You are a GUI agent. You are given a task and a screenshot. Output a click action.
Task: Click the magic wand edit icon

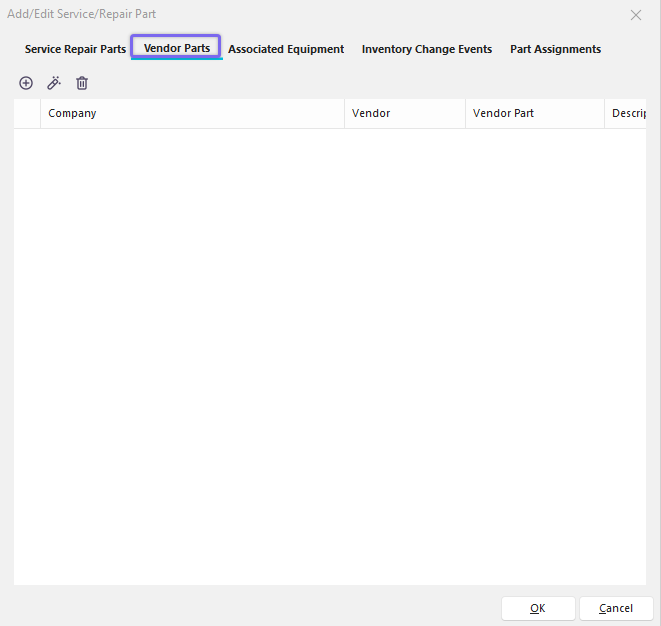(54, 83)
